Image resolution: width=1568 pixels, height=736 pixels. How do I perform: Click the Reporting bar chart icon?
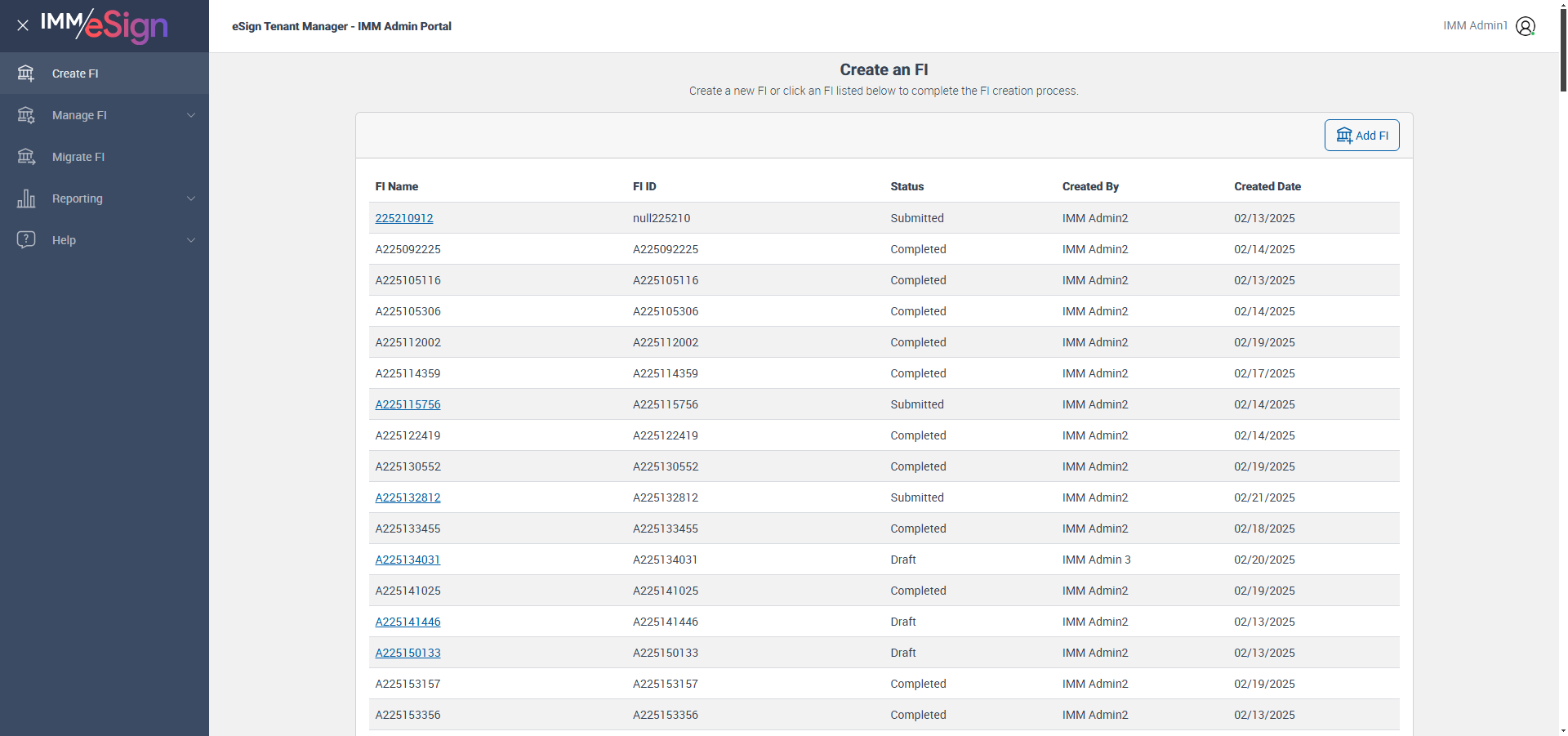26,198
